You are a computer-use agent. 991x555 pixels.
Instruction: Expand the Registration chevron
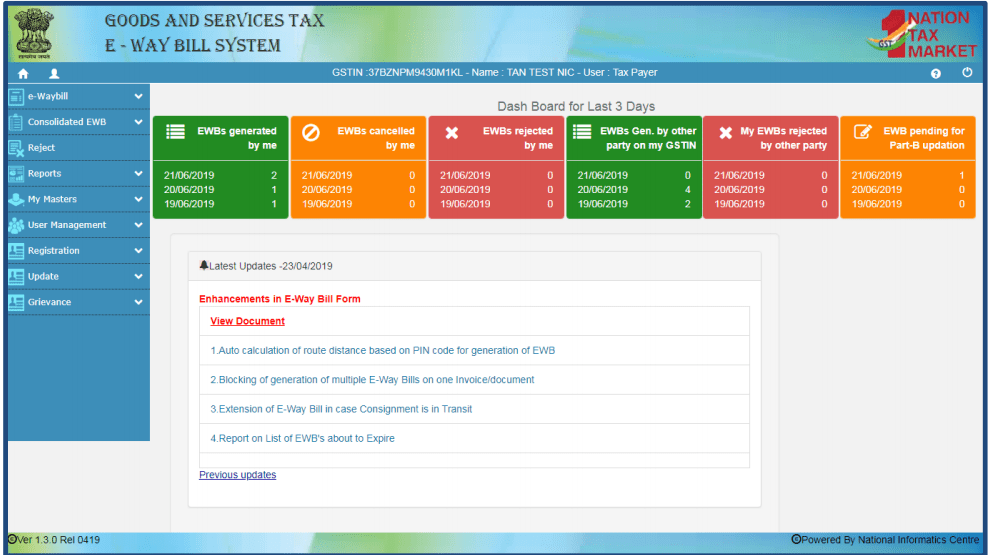[138, 251]
